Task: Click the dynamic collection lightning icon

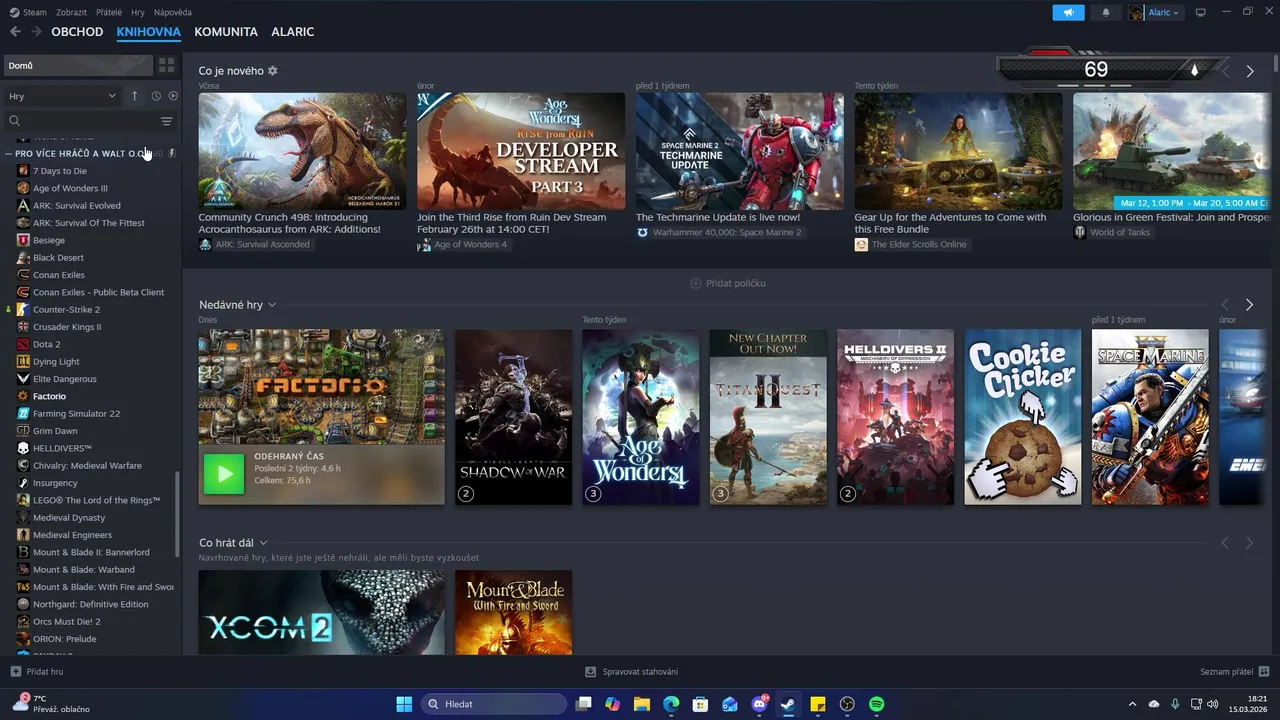Action: coord(172,153)
